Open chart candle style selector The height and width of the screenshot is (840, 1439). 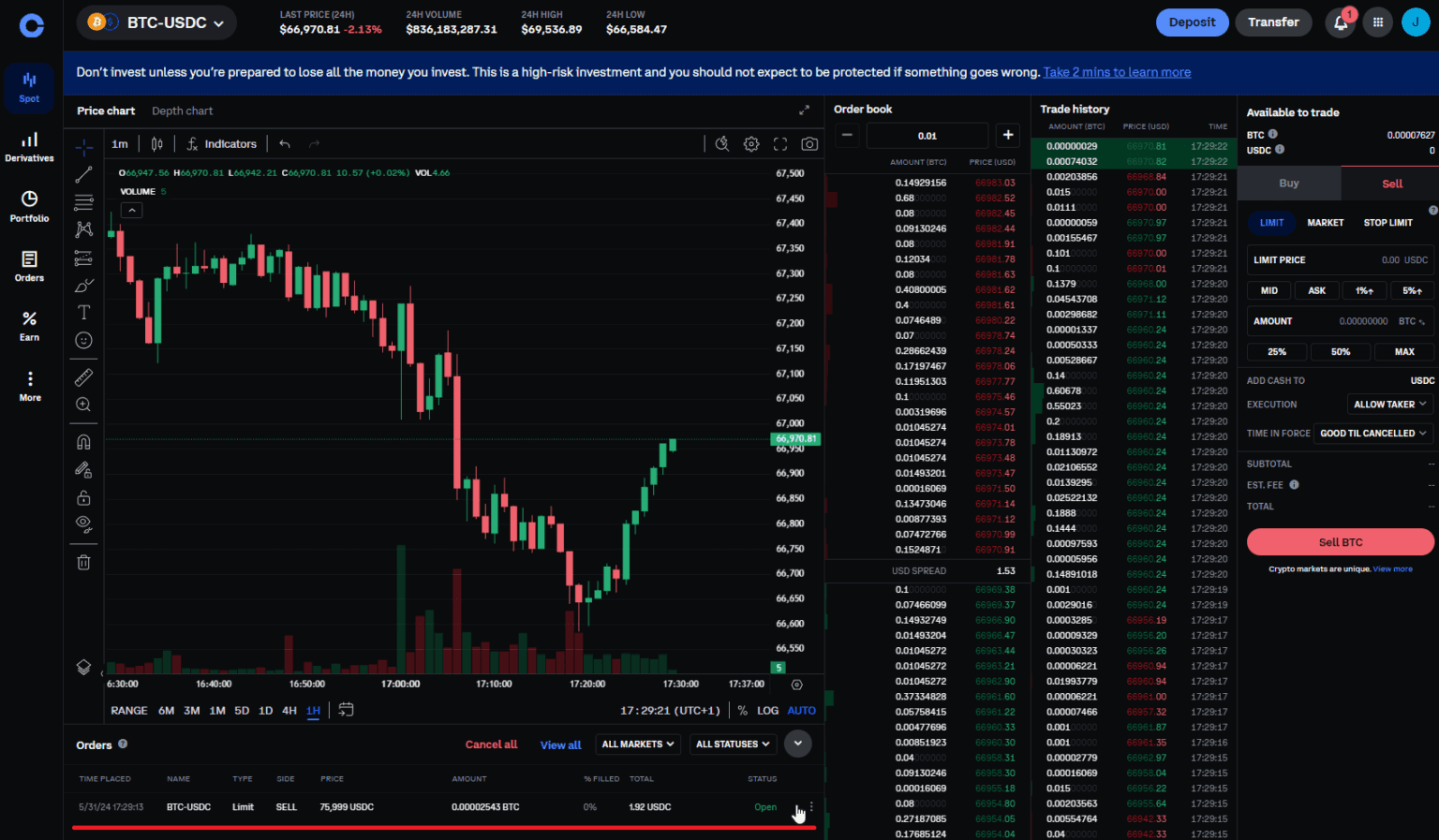click(156, 144)
